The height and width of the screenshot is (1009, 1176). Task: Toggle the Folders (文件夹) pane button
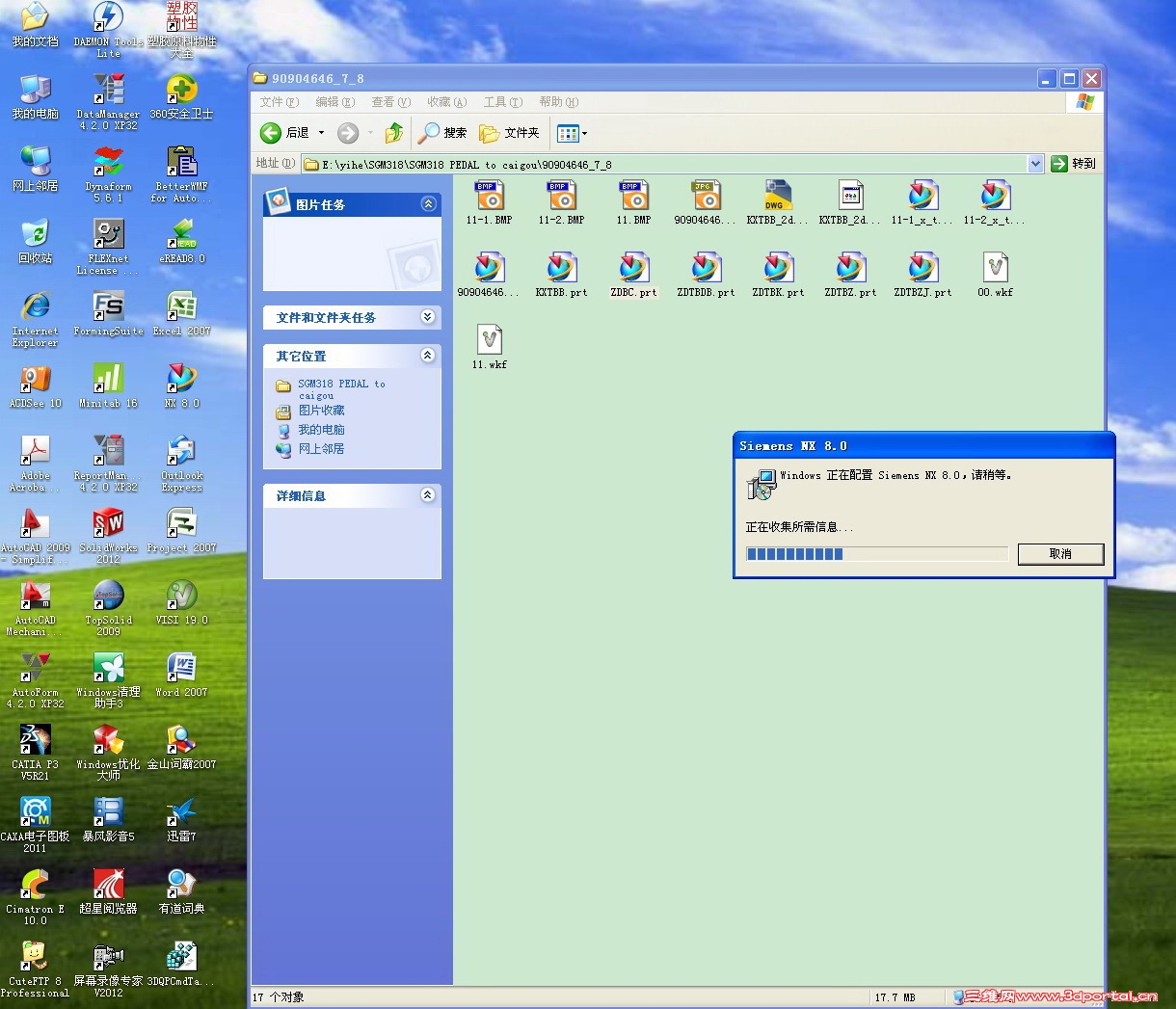(x=510, y=133)
